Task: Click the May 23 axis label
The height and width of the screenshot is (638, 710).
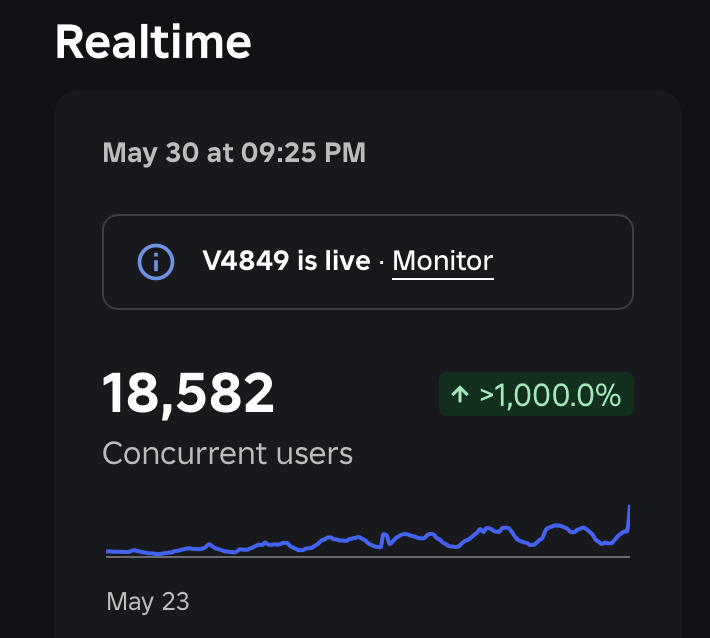Action: point(148,602)
